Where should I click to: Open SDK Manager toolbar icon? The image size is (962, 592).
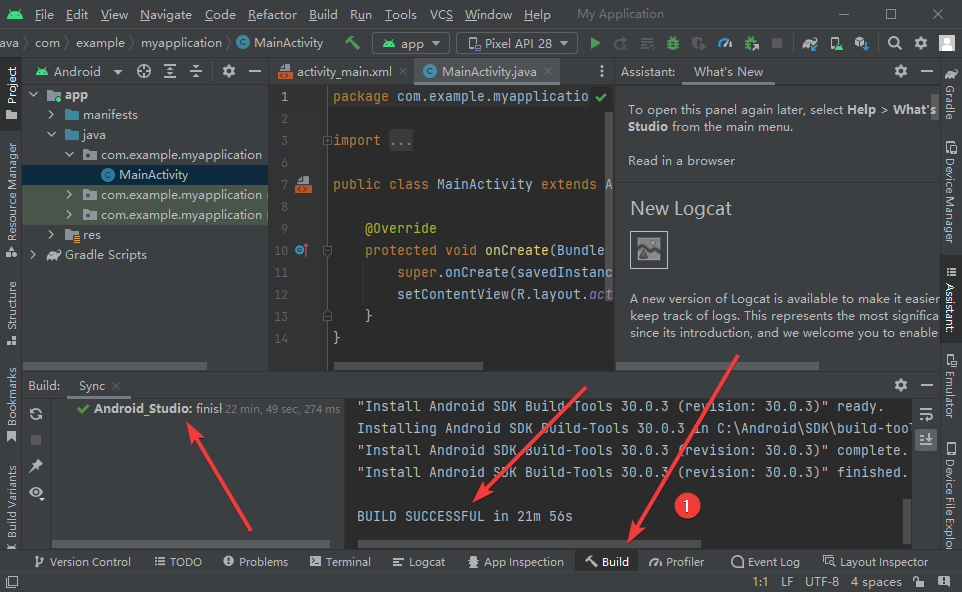pos(861,44)
